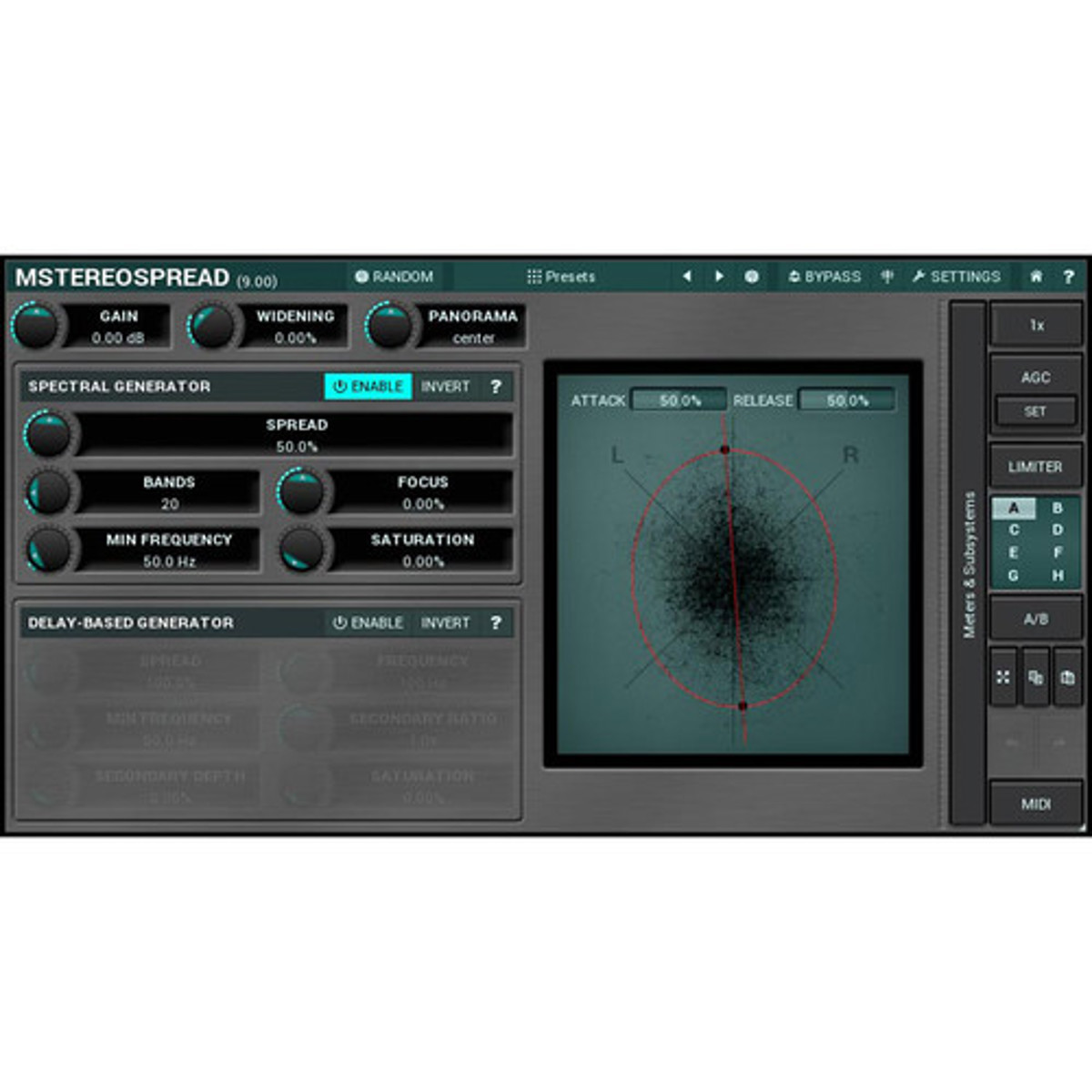Click the MIN FREQUENCY 50.0 Hz field
This screenshot has width=1092, height=1092.
(169, 561)
